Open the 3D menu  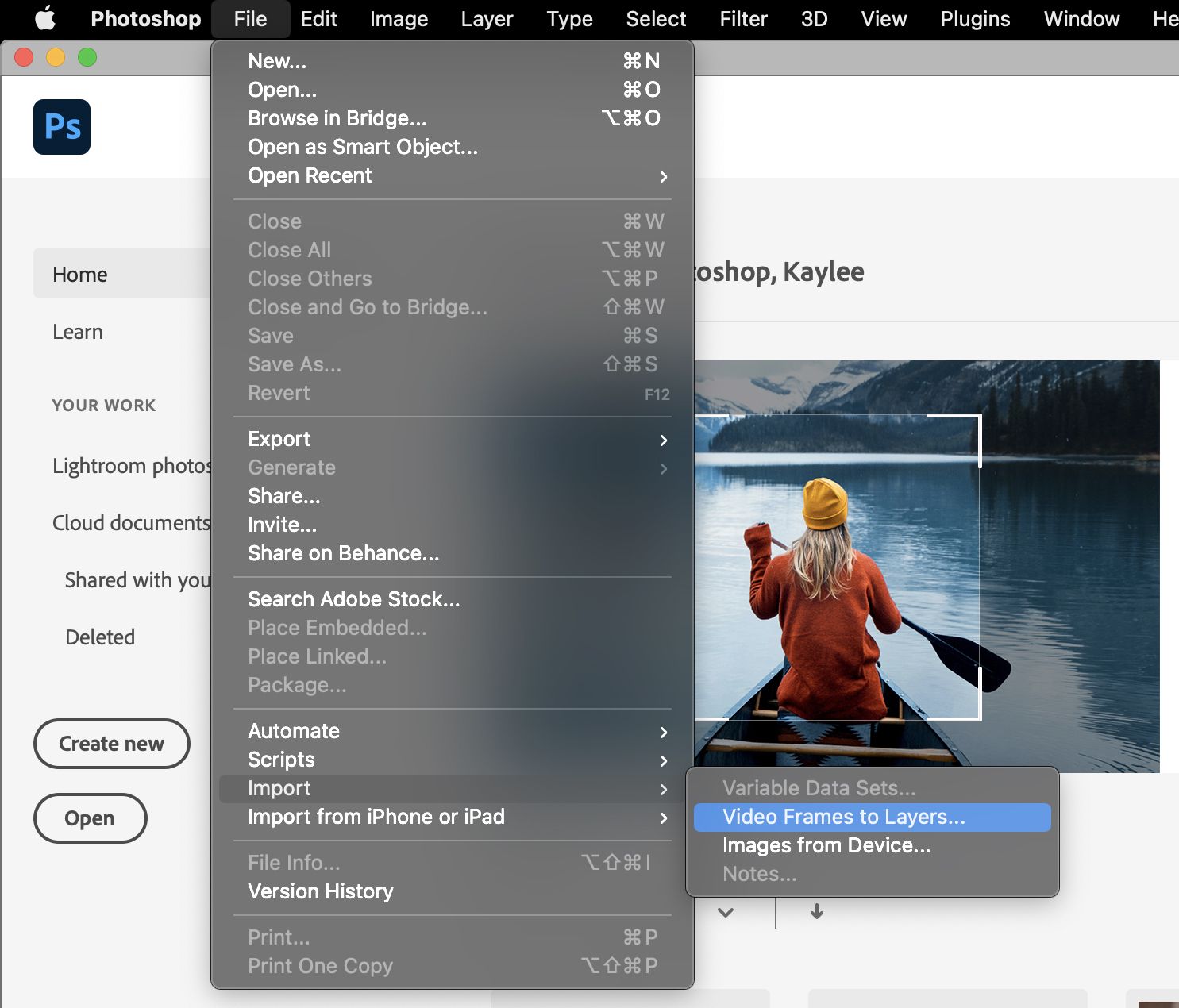tap(815, 18)
